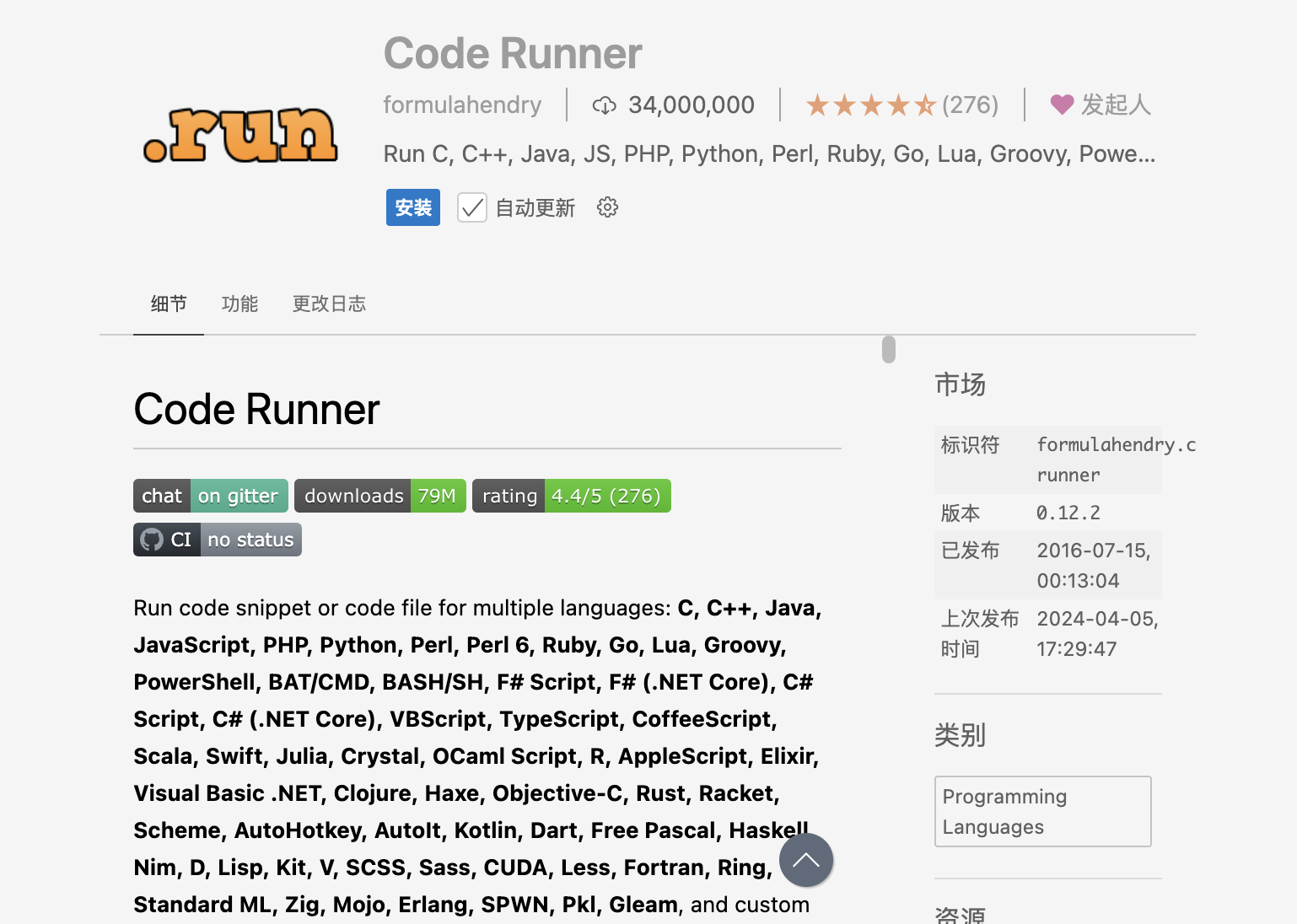The height and width of the screenshot is (924, 1297).
Task: Click the scroll-to-top arrow button
Action: click(x=806, y=860)
